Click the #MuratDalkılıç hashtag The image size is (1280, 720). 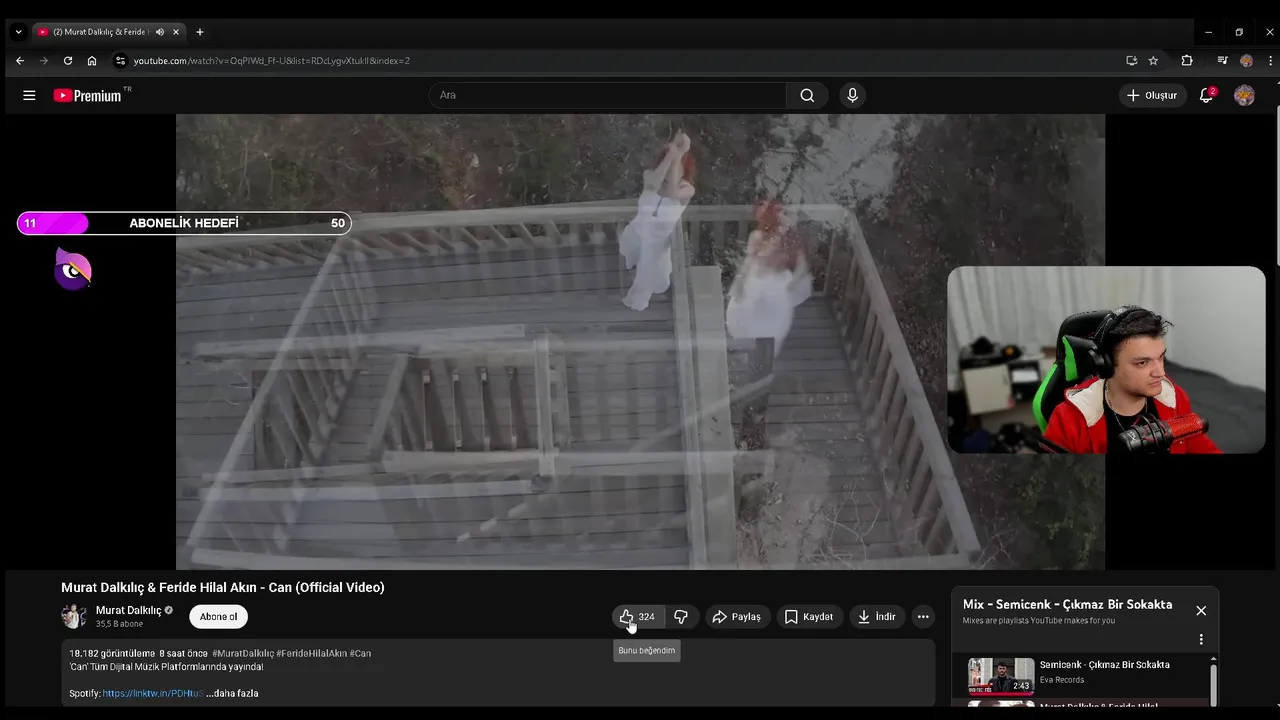tap(243, 653)
